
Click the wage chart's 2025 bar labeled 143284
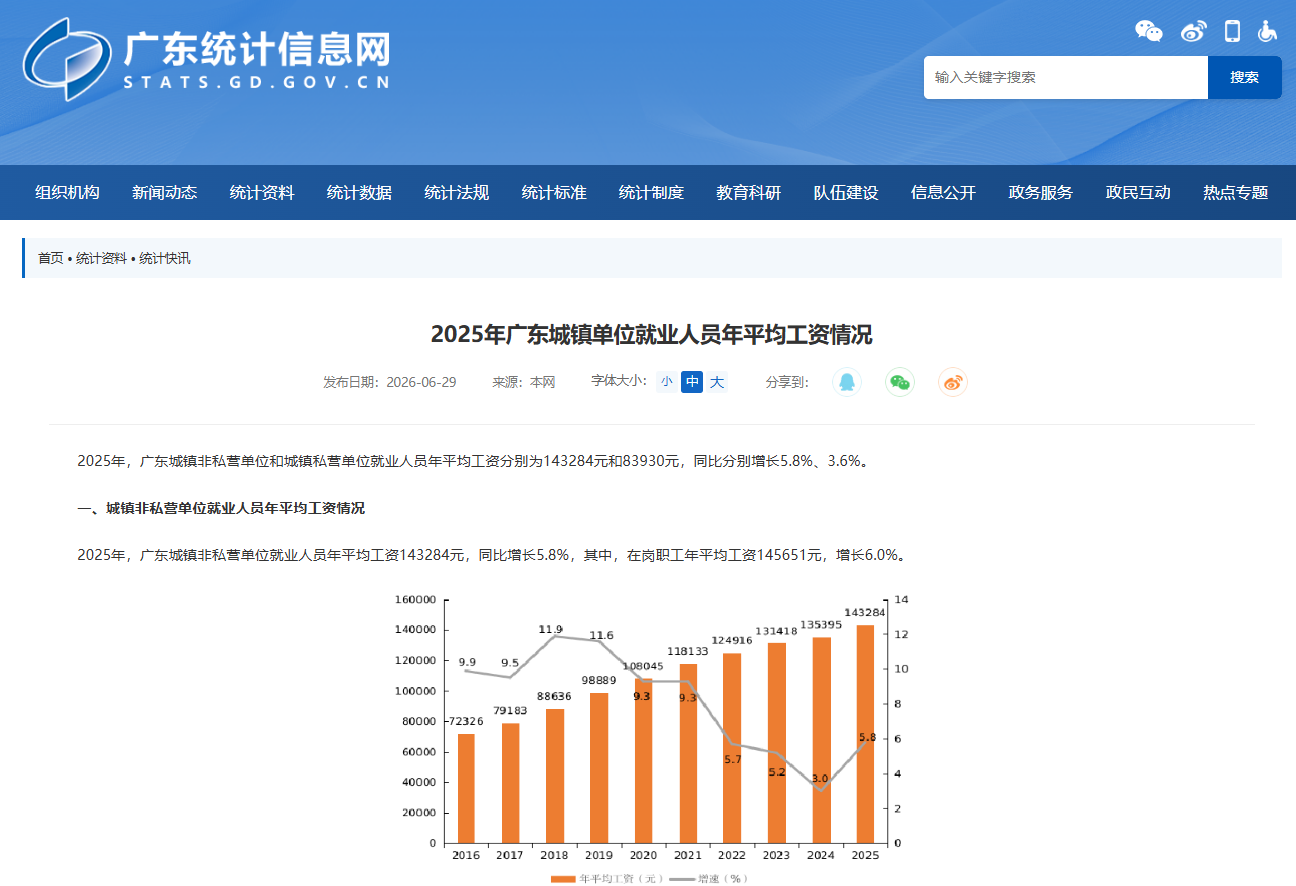[865, 734]
